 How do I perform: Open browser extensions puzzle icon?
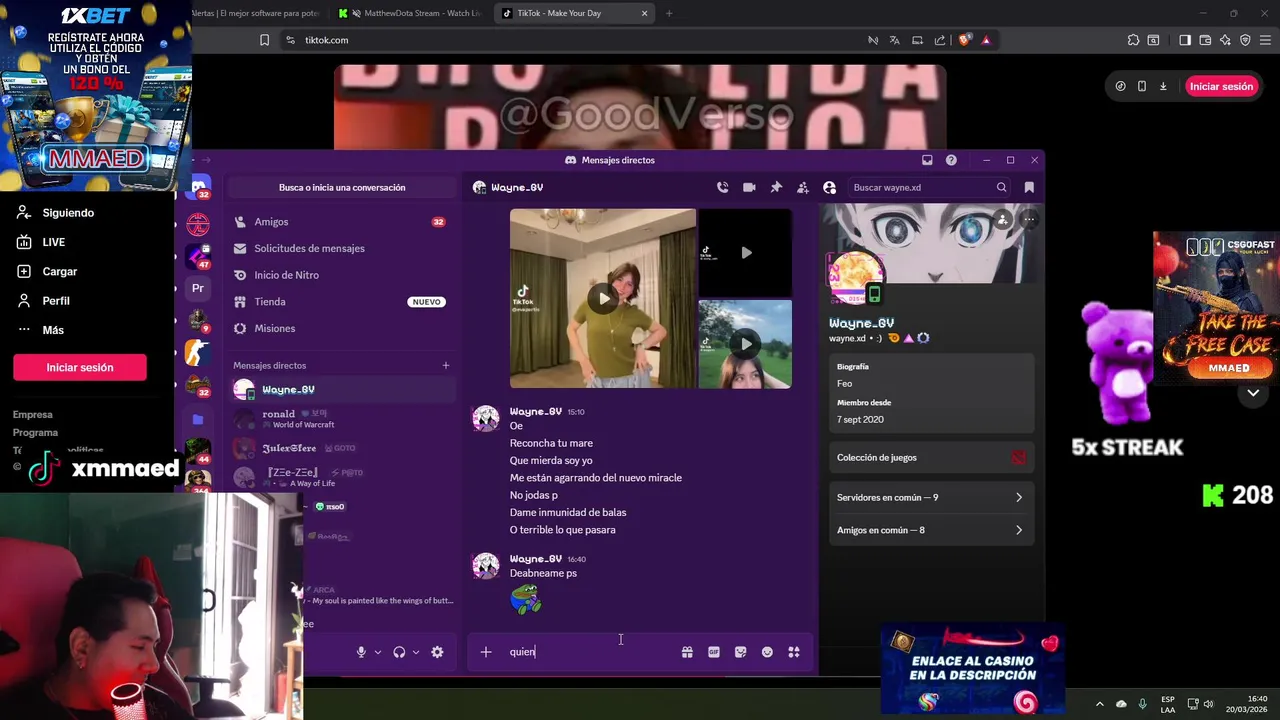click(1133, 40)
